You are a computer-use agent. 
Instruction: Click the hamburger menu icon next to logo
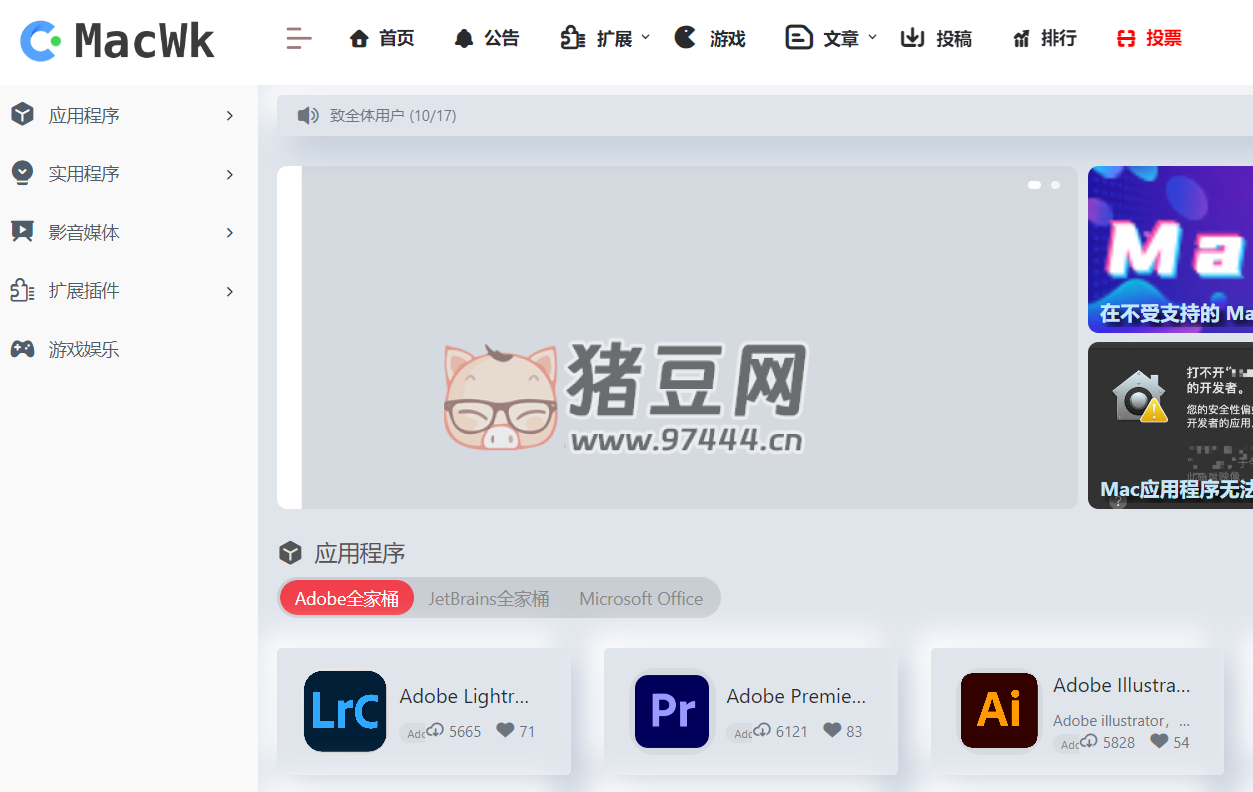tap(298, 38)
